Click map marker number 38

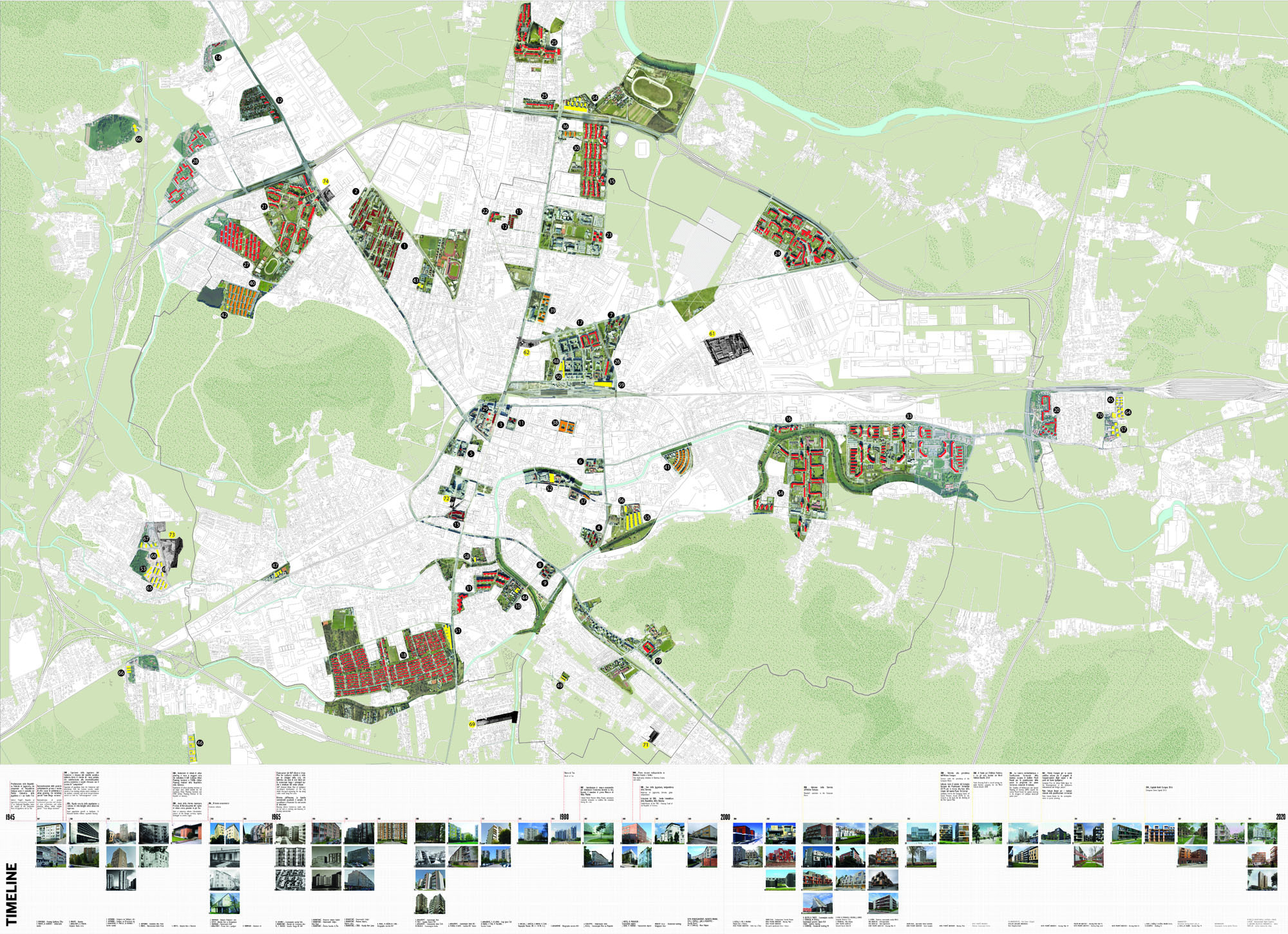[x=555, y=423]
